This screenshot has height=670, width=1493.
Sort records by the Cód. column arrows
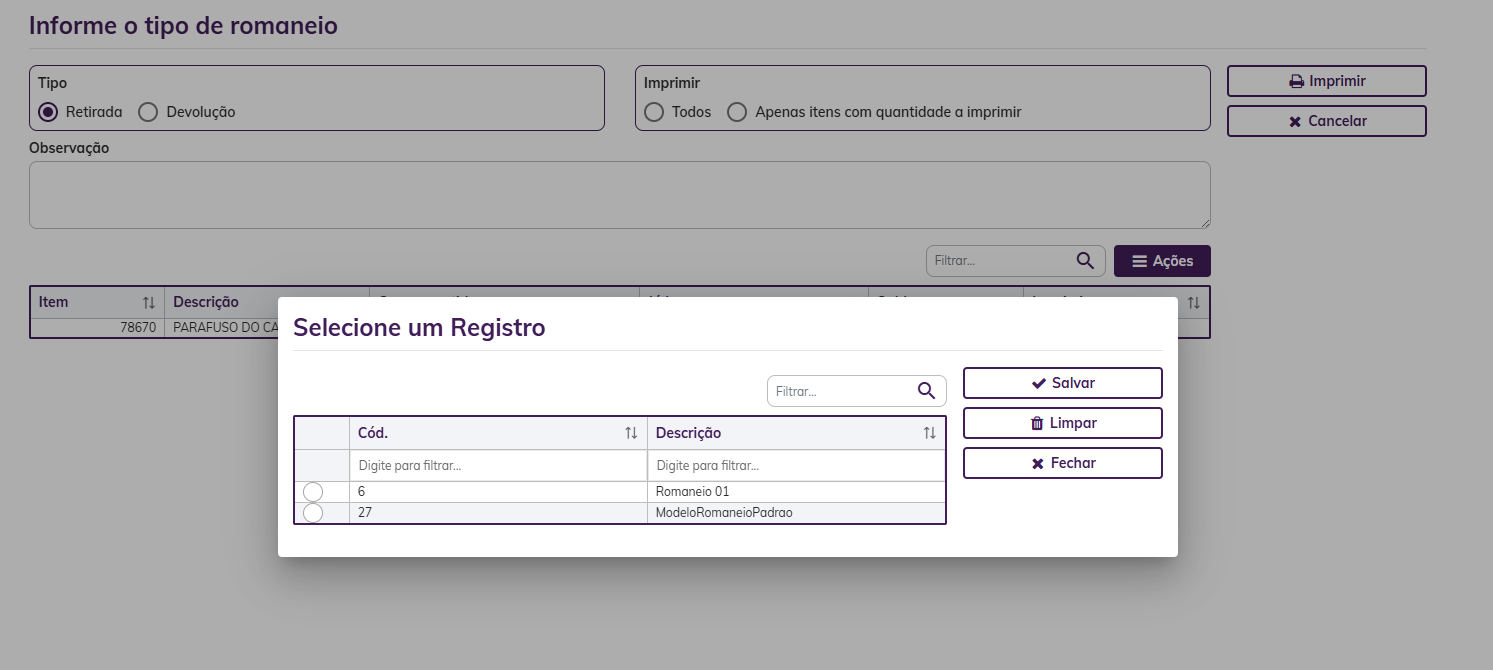(x=631, y=433)
